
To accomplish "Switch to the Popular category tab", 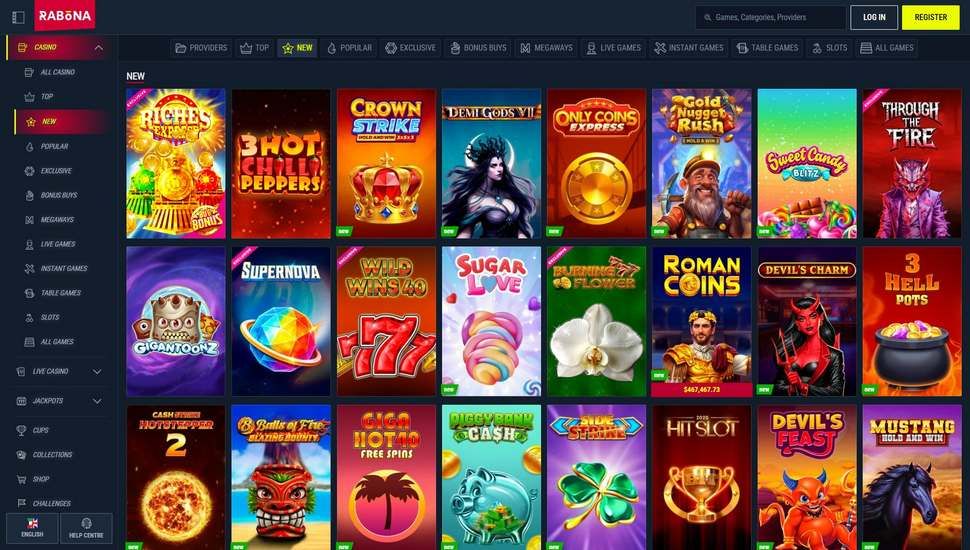I will pyautogui.click(x=350, y=48).
